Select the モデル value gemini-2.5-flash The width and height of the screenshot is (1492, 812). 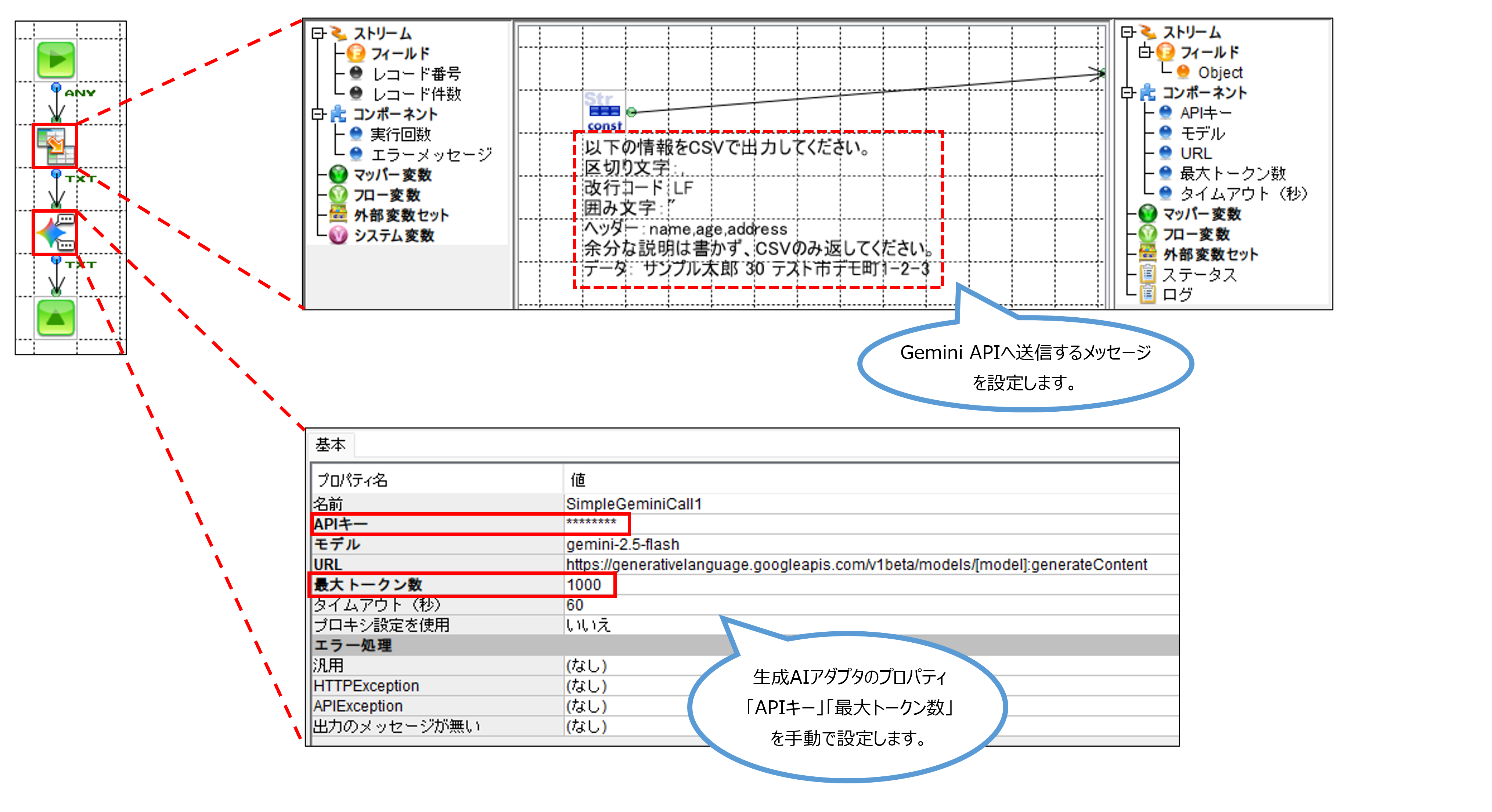click(x=623, y=544)
